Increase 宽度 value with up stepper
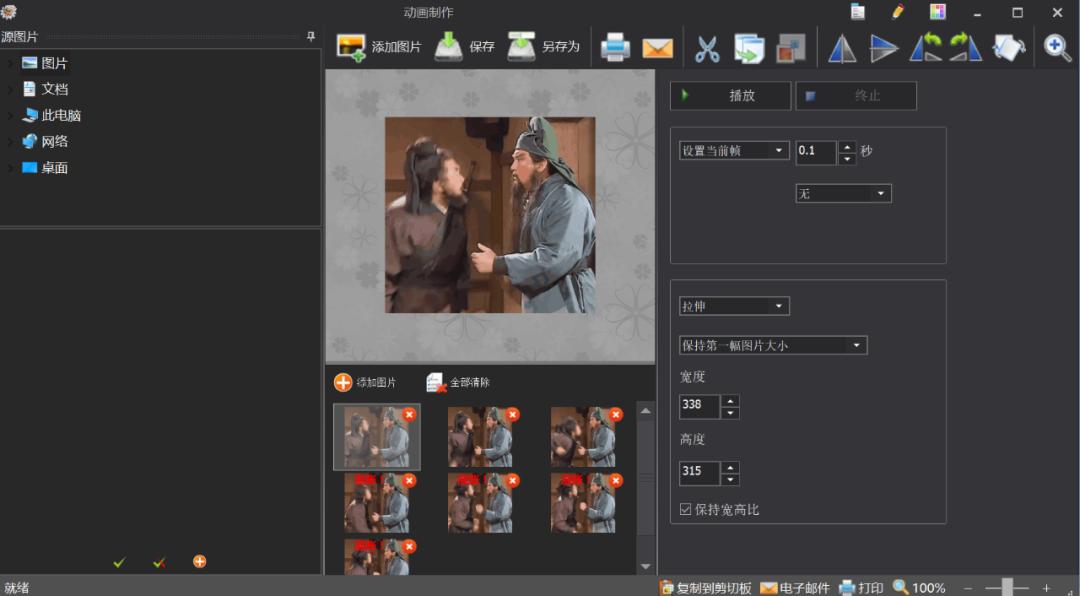The width and height of the screenshot is (1080, 596). tap(731, 400)
